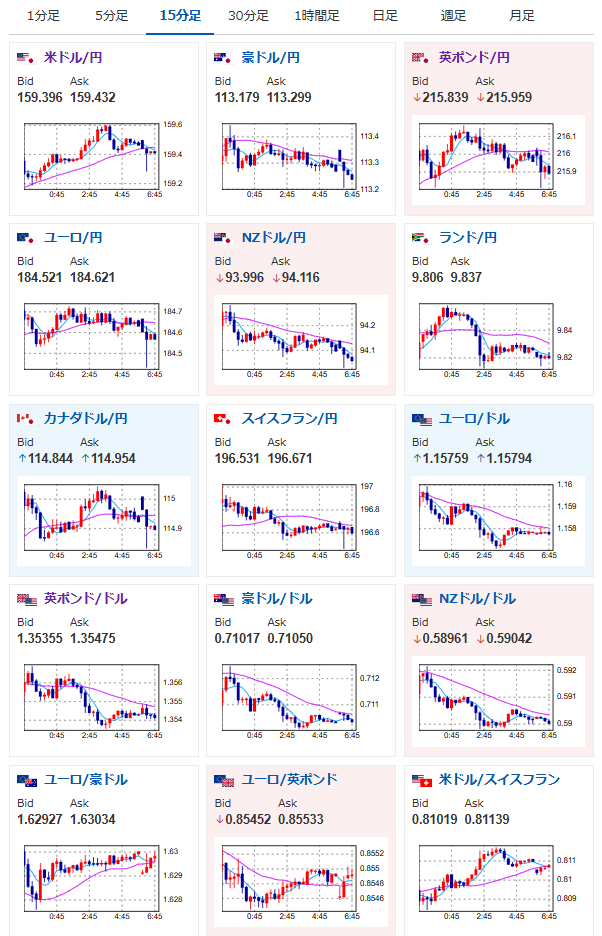Open the NZドル/円 pair link
The width and height of the screenshot is (602, 936).
tap(274, 238)
